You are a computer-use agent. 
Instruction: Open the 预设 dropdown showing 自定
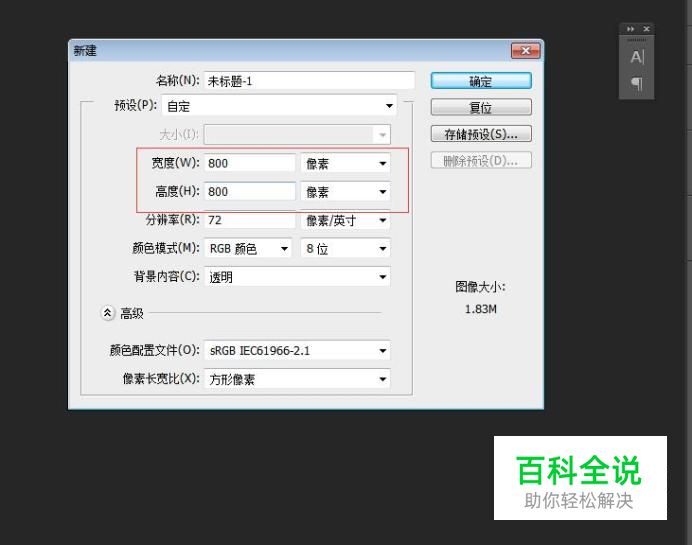[279, 106]
